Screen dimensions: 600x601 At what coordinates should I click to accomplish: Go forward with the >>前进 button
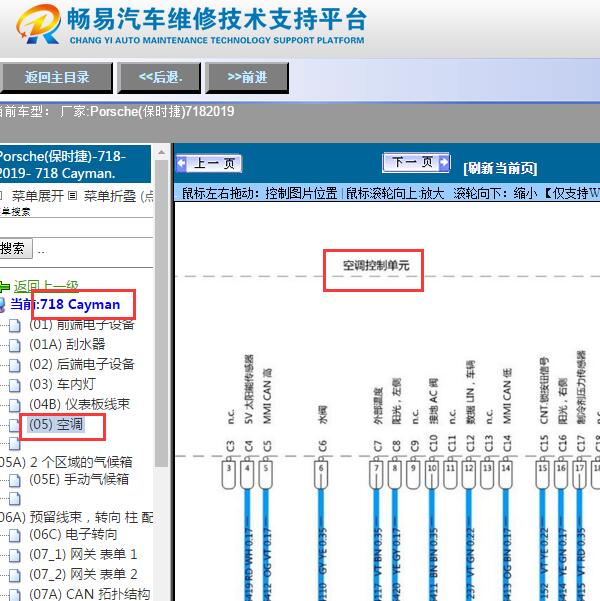click(247, 78)
